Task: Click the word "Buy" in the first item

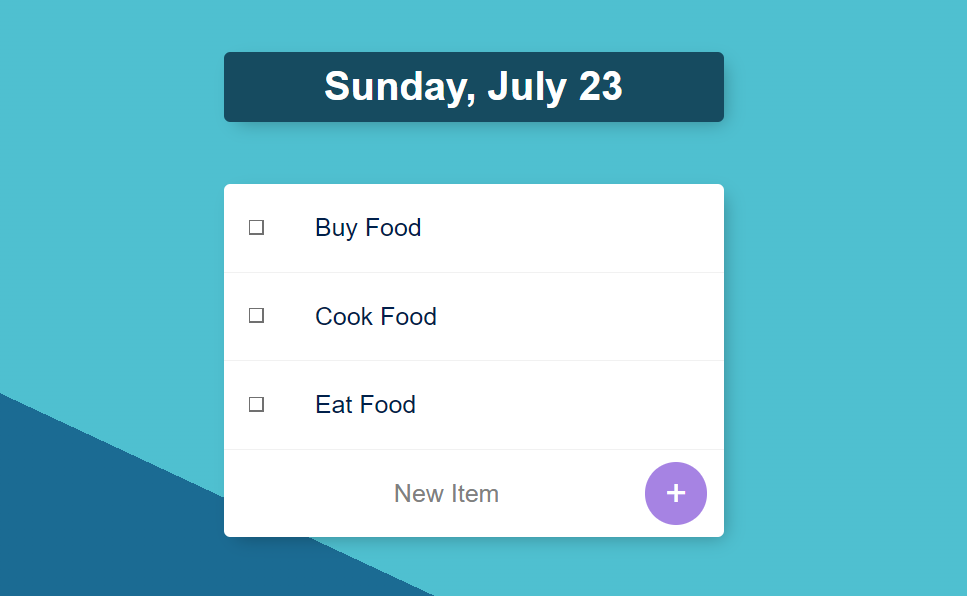Action: click(x=336, y=228)
